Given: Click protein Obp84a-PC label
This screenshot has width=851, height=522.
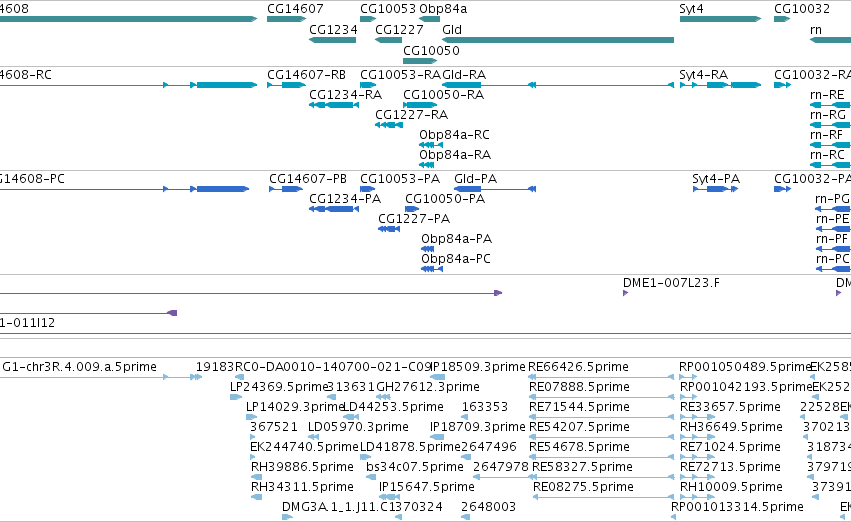Looking at the screenshot, I should click(x=456, y=259).
